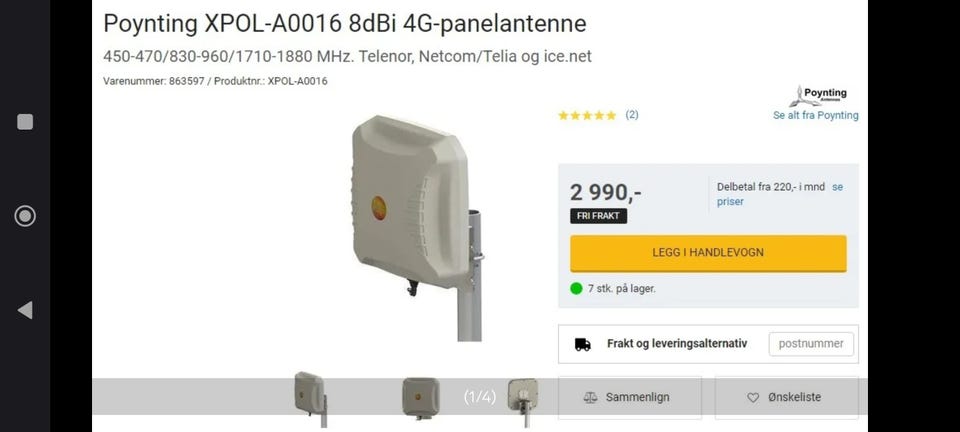The image size is (960, 432).
Task: Tap the Android home circle button
Action: pyautogui.click(x=25, y=216)
